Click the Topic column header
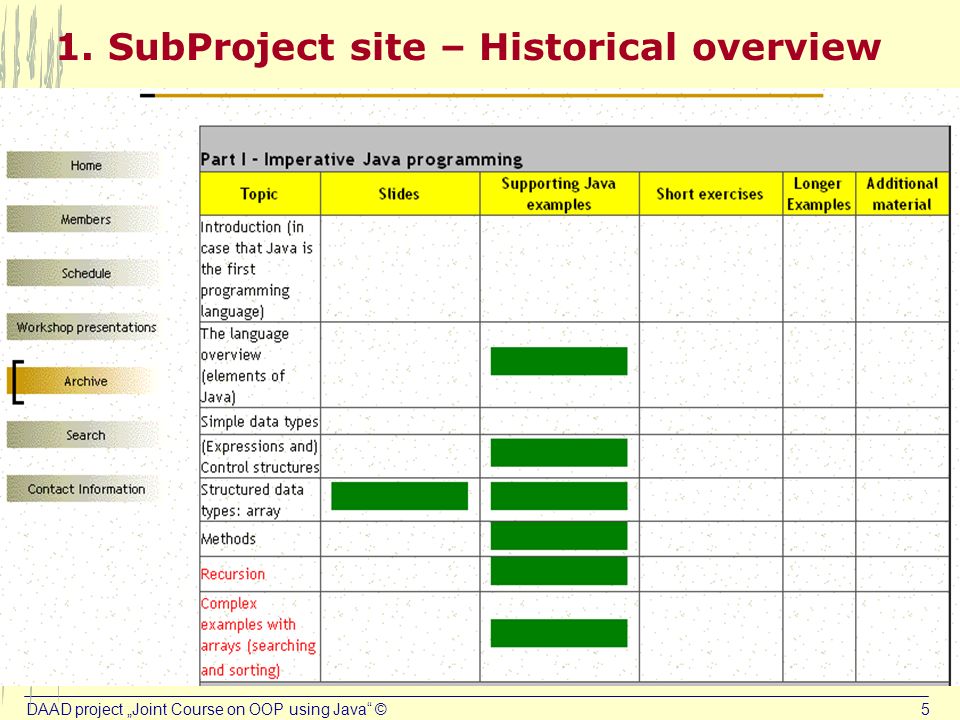960x720 pixels. (260, 194)
